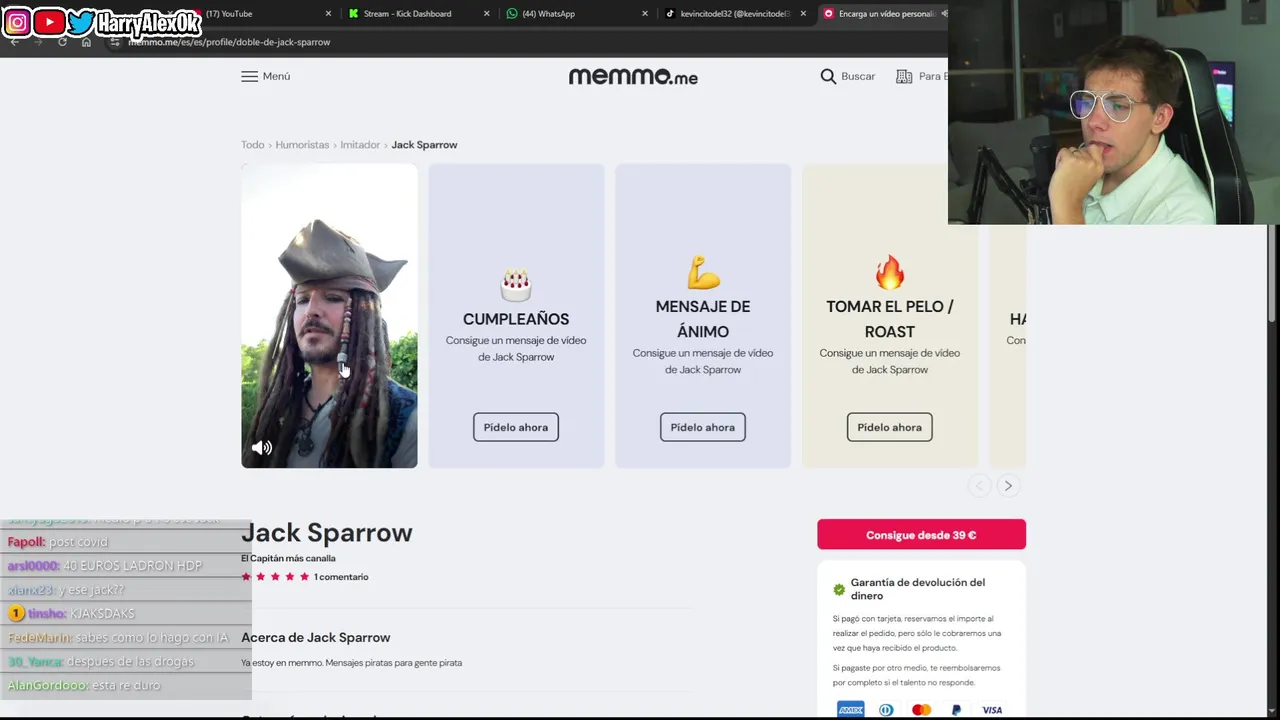Click the Jack Sparrow name heading
Image resolution: width=1280 pixels, height=720 pixels.
point(327,532)
